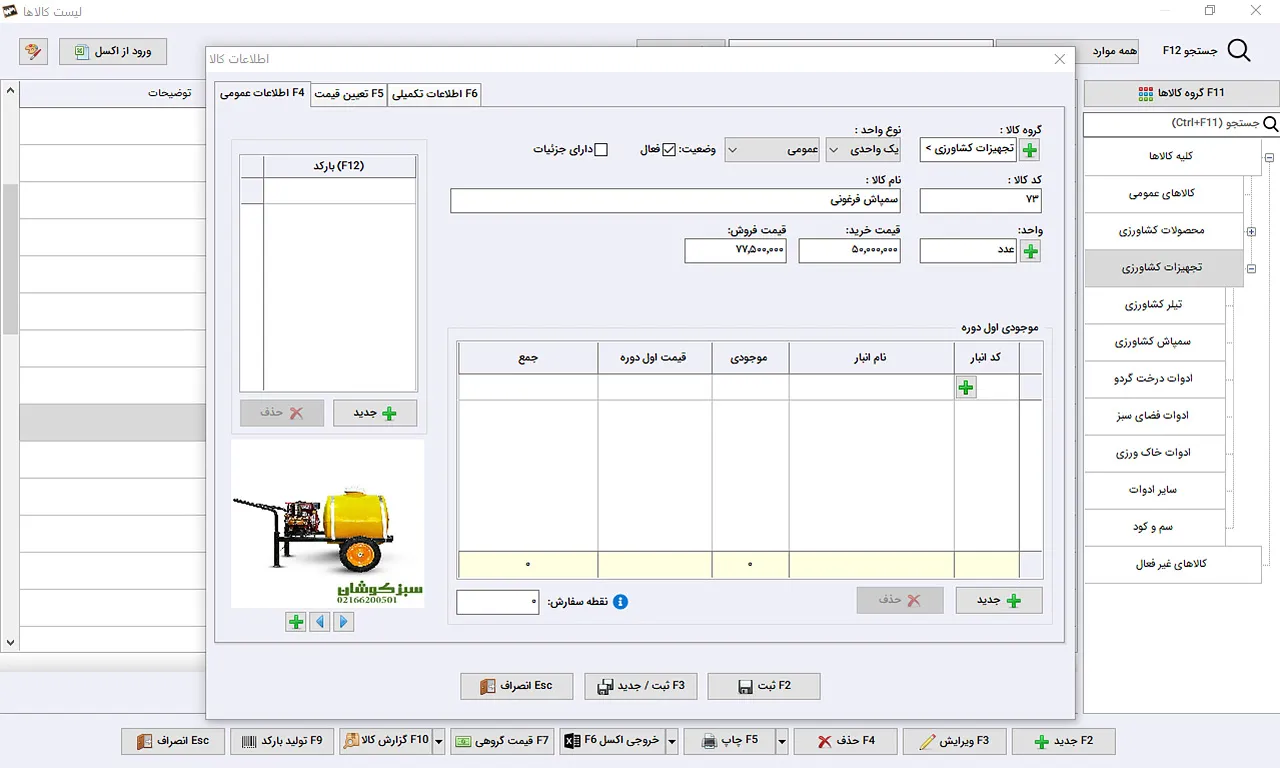Select سمپاش کشاورزی in category tree
Image resolution: width=1280 pixels, height=768 pixels.
coord(1154,342)
